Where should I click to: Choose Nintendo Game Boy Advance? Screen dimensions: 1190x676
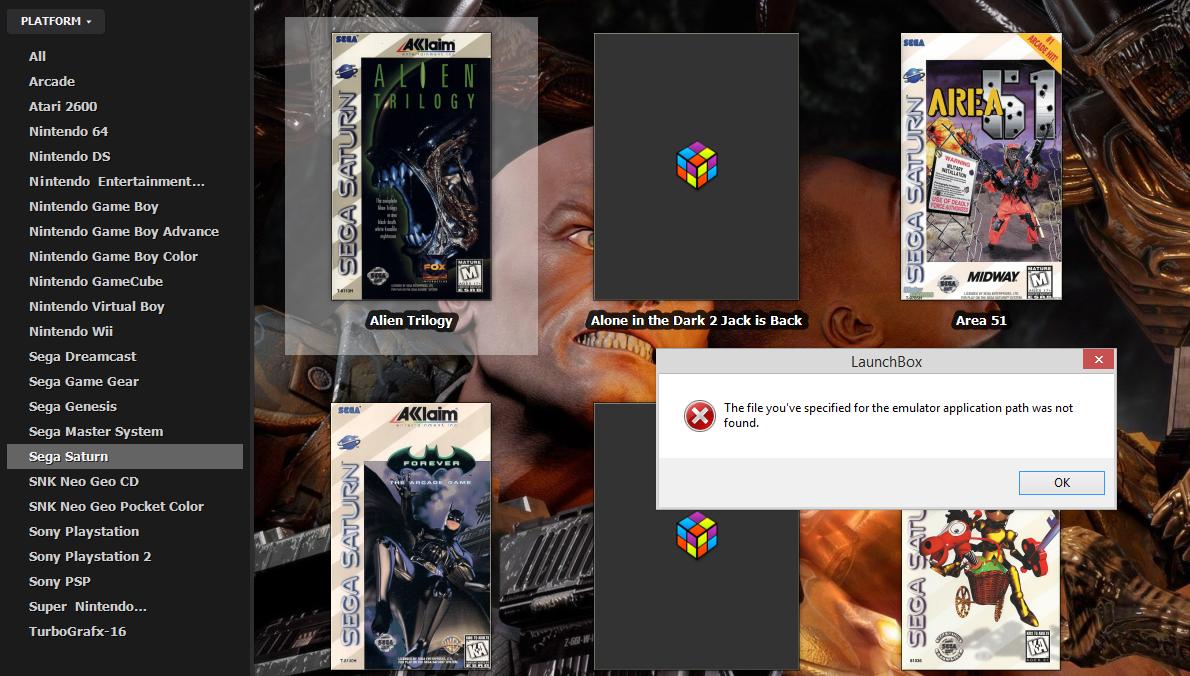pos(124,231)
